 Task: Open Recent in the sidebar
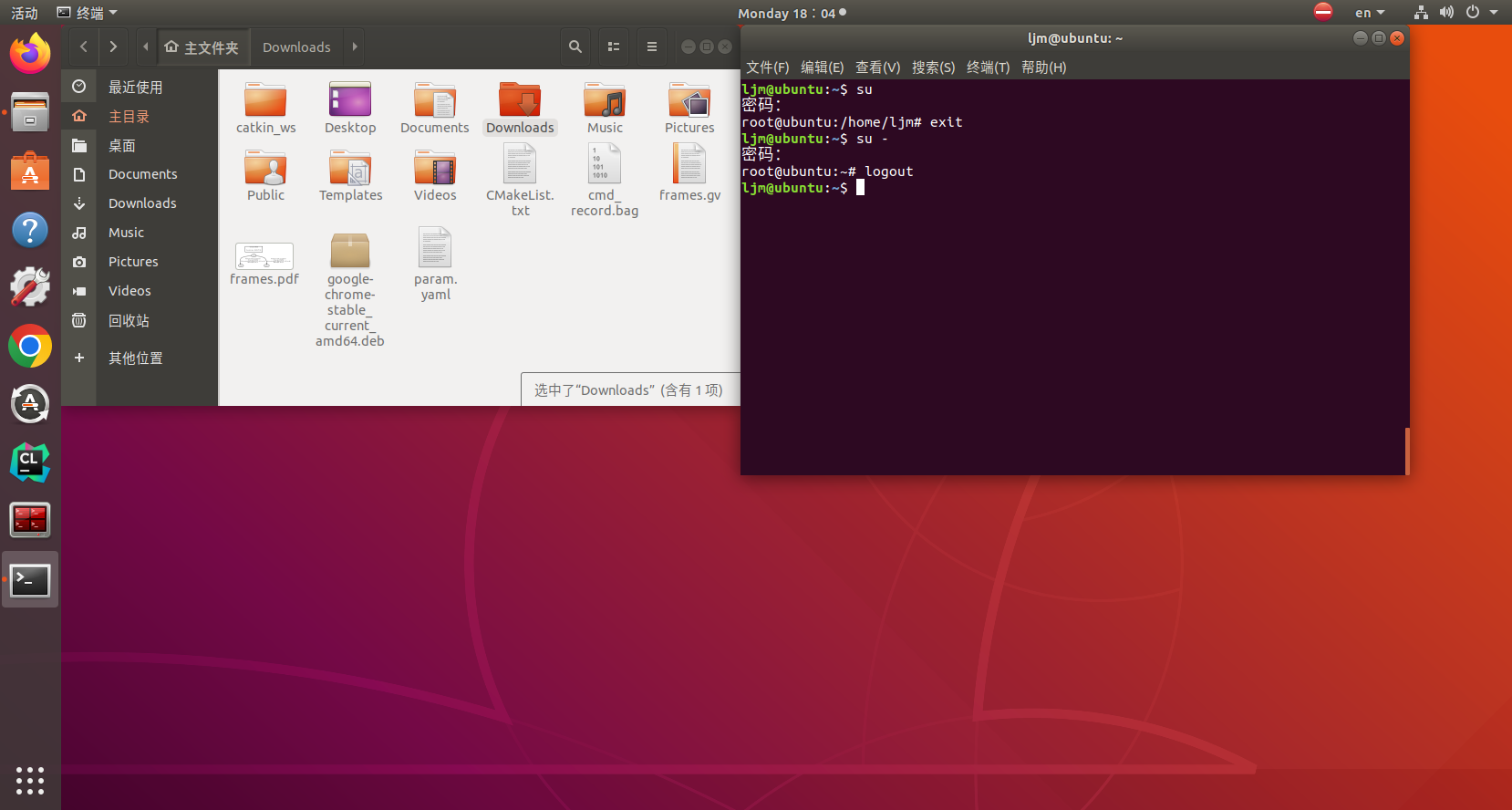pos(139,87)
